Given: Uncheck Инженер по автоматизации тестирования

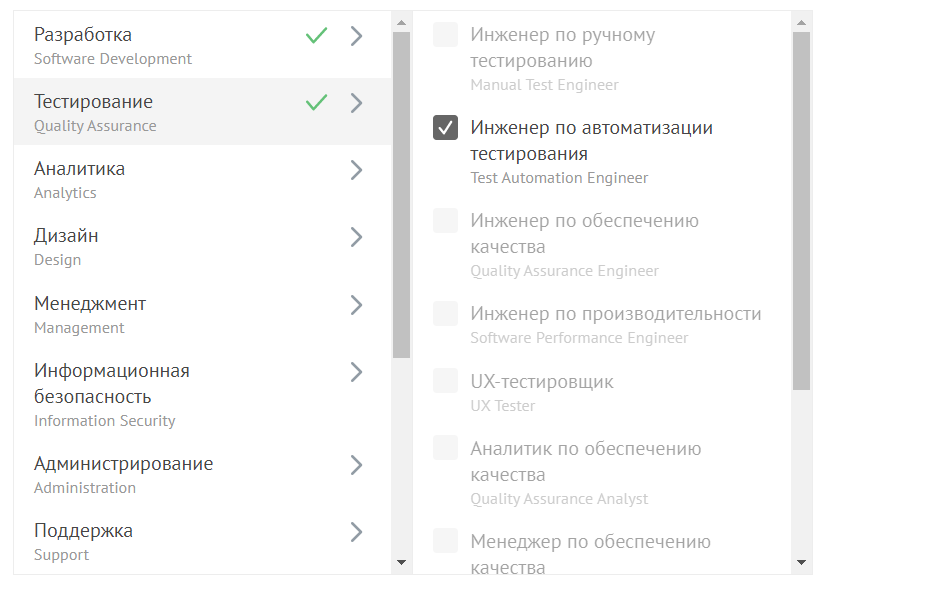Looking at the screenshot, I should 445,127.
